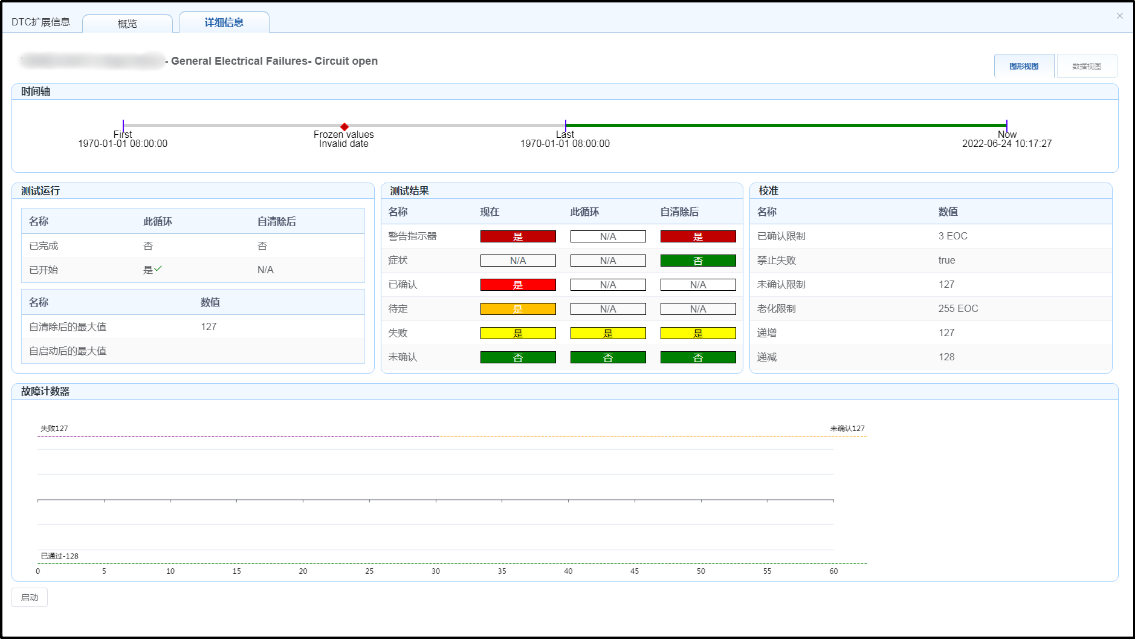Click 失败 yellow cell under 自清除后 in 测试结果
Screen dimensions: 1135x639
pyautogui.click(x=698, y=333)
